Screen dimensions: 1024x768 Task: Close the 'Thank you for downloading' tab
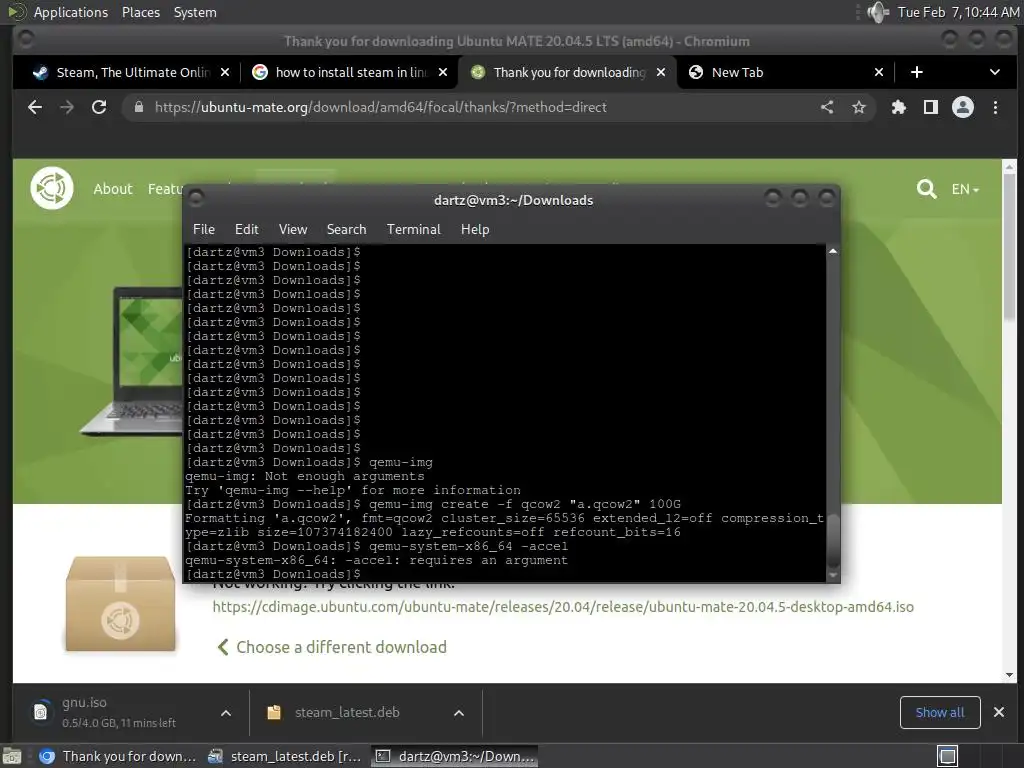pyautogui.click(x=661, y=72)
